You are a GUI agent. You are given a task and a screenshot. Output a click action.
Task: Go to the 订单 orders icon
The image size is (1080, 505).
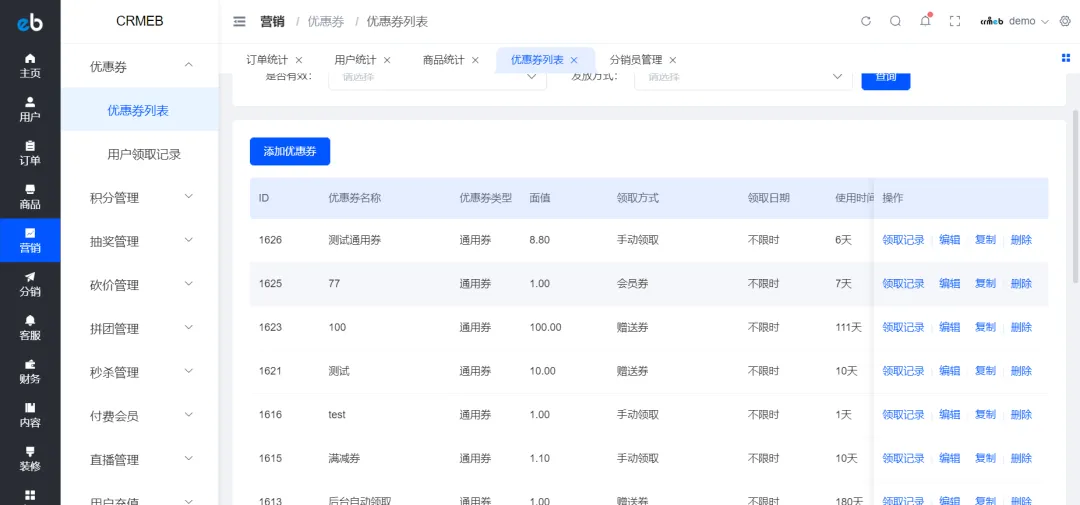coord(30,153)
